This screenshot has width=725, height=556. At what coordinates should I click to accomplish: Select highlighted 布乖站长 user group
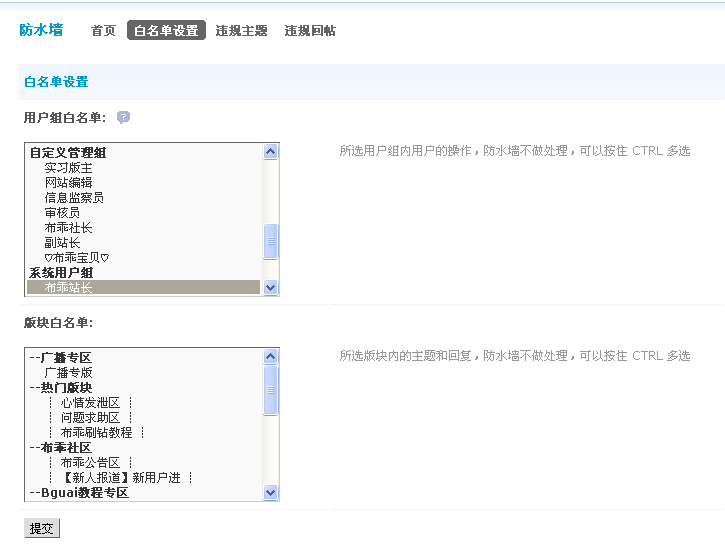point(144,287)
